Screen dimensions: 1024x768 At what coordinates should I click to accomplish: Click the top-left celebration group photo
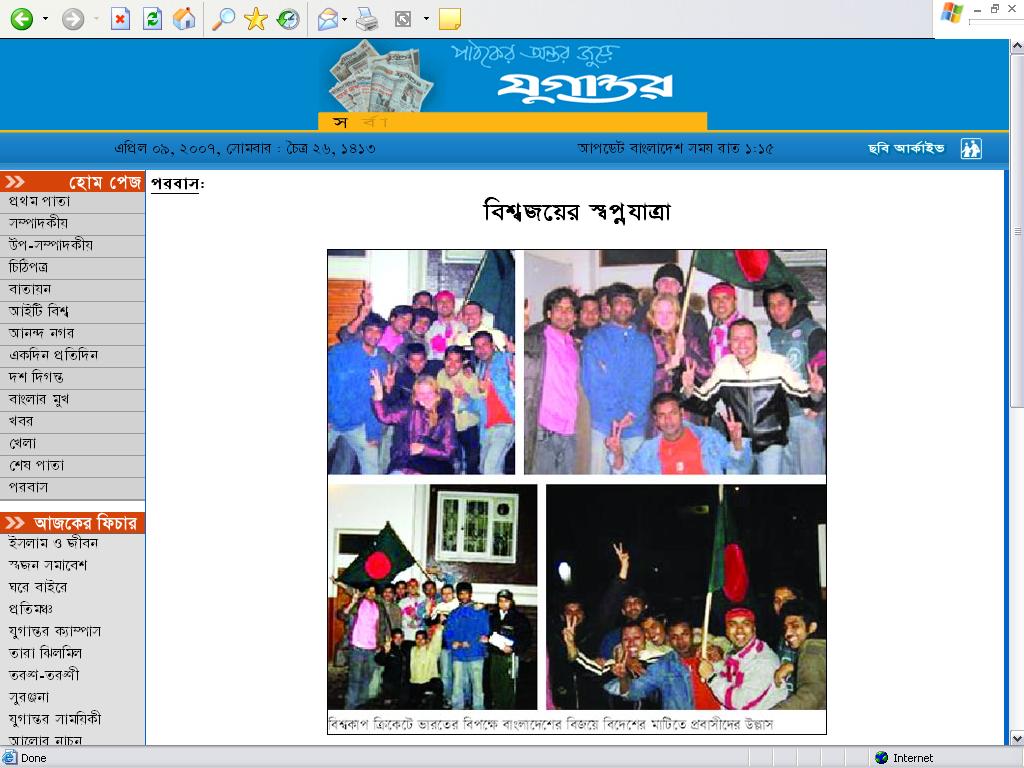point(421,362)
